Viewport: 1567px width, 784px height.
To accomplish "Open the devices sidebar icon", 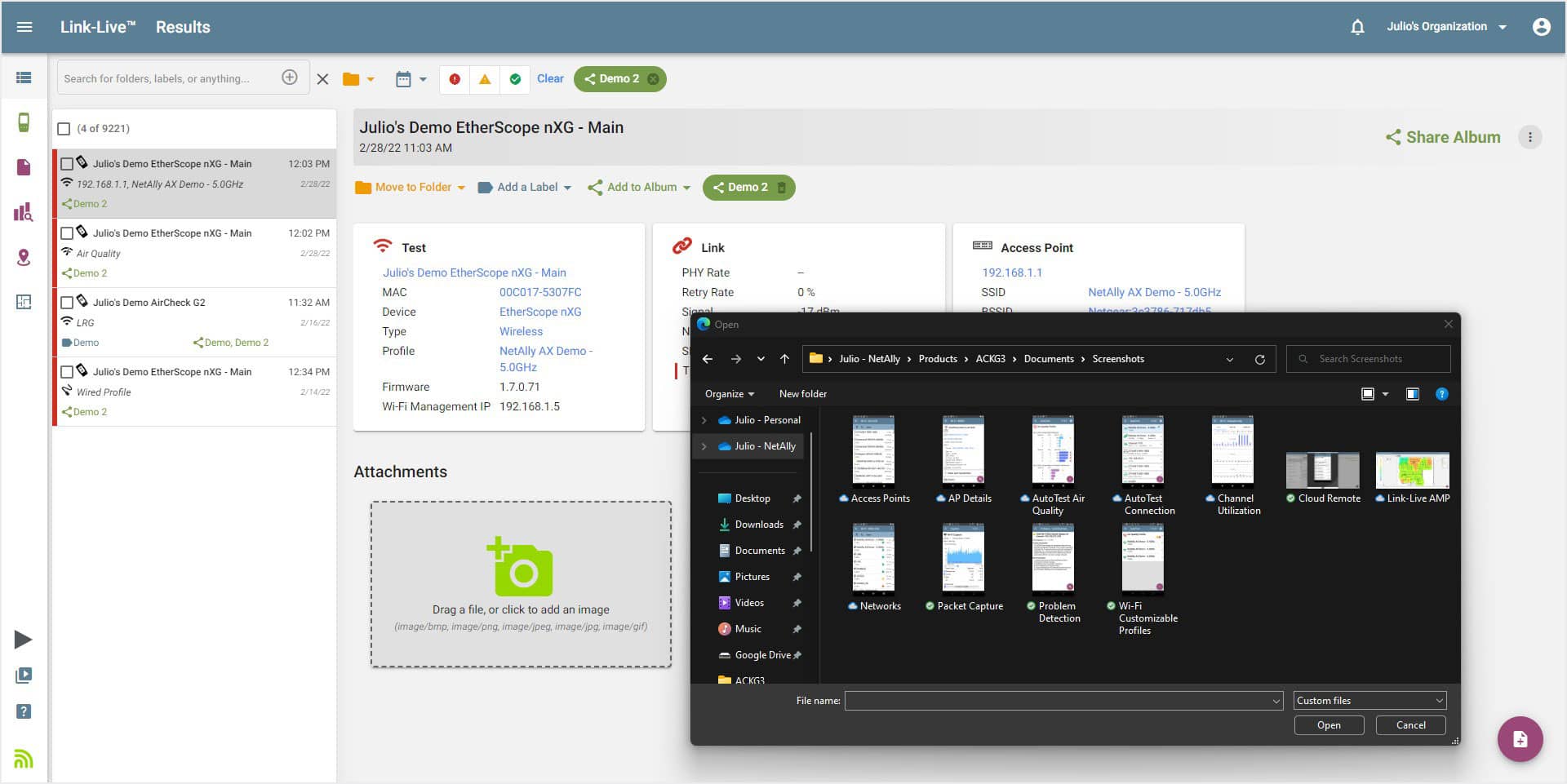I will point(24,122).
